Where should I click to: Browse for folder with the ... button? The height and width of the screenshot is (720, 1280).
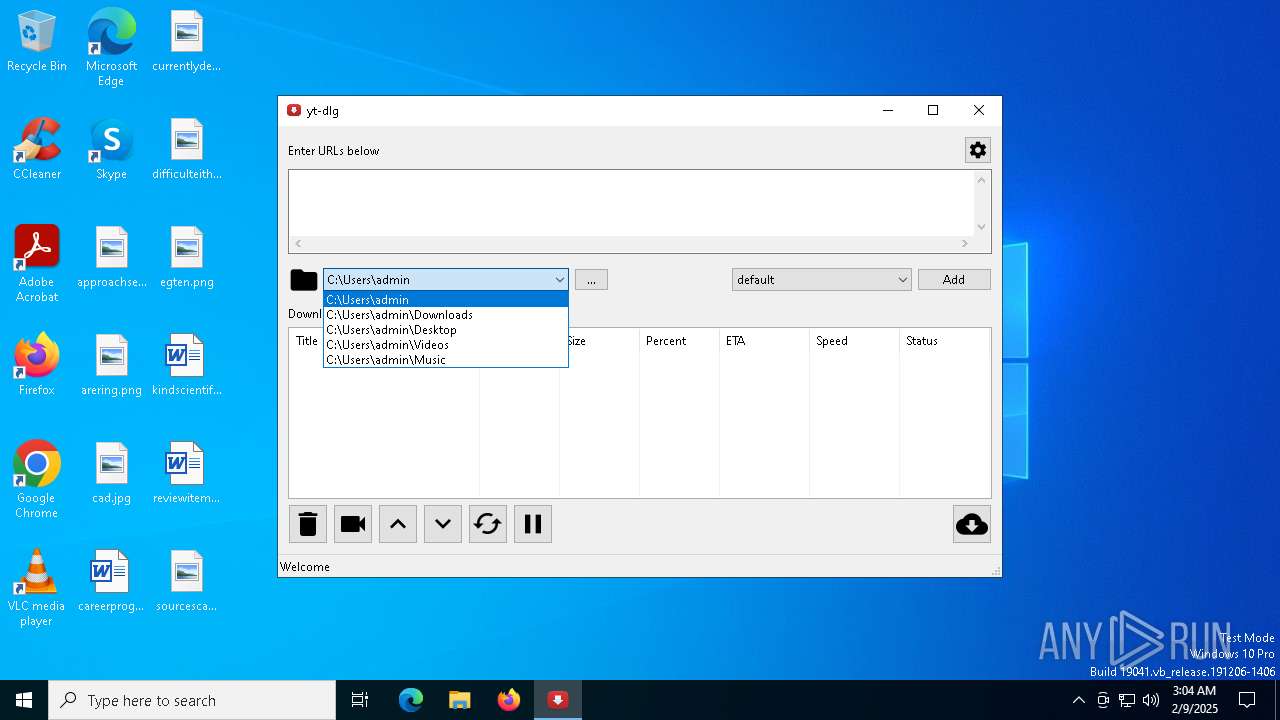591,280
